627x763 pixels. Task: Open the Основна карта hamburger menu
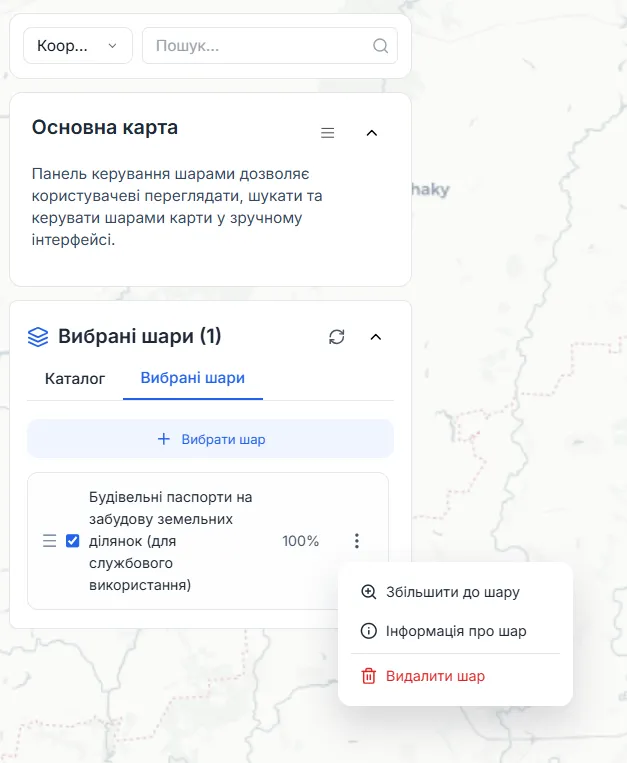click(327, 133)
